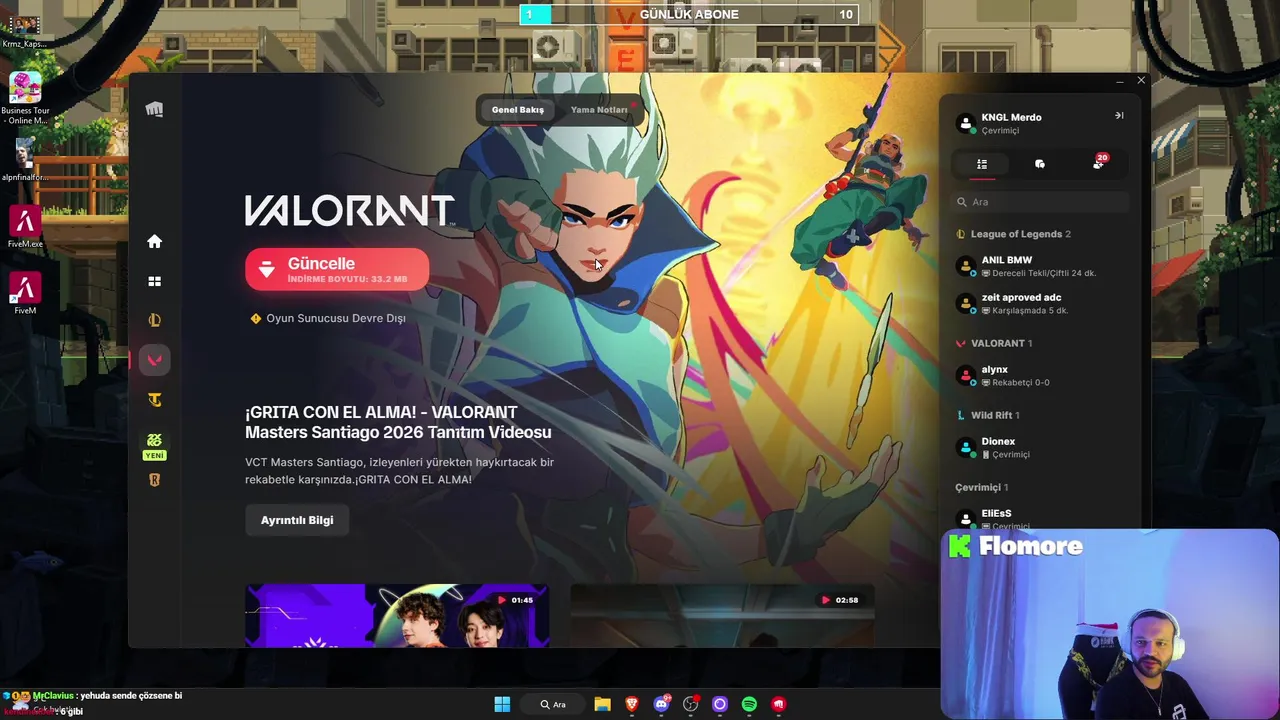This screenshot has height=720, width=1280.
Task: Open Spotify from the taskbar
Action: click(749, 704)
